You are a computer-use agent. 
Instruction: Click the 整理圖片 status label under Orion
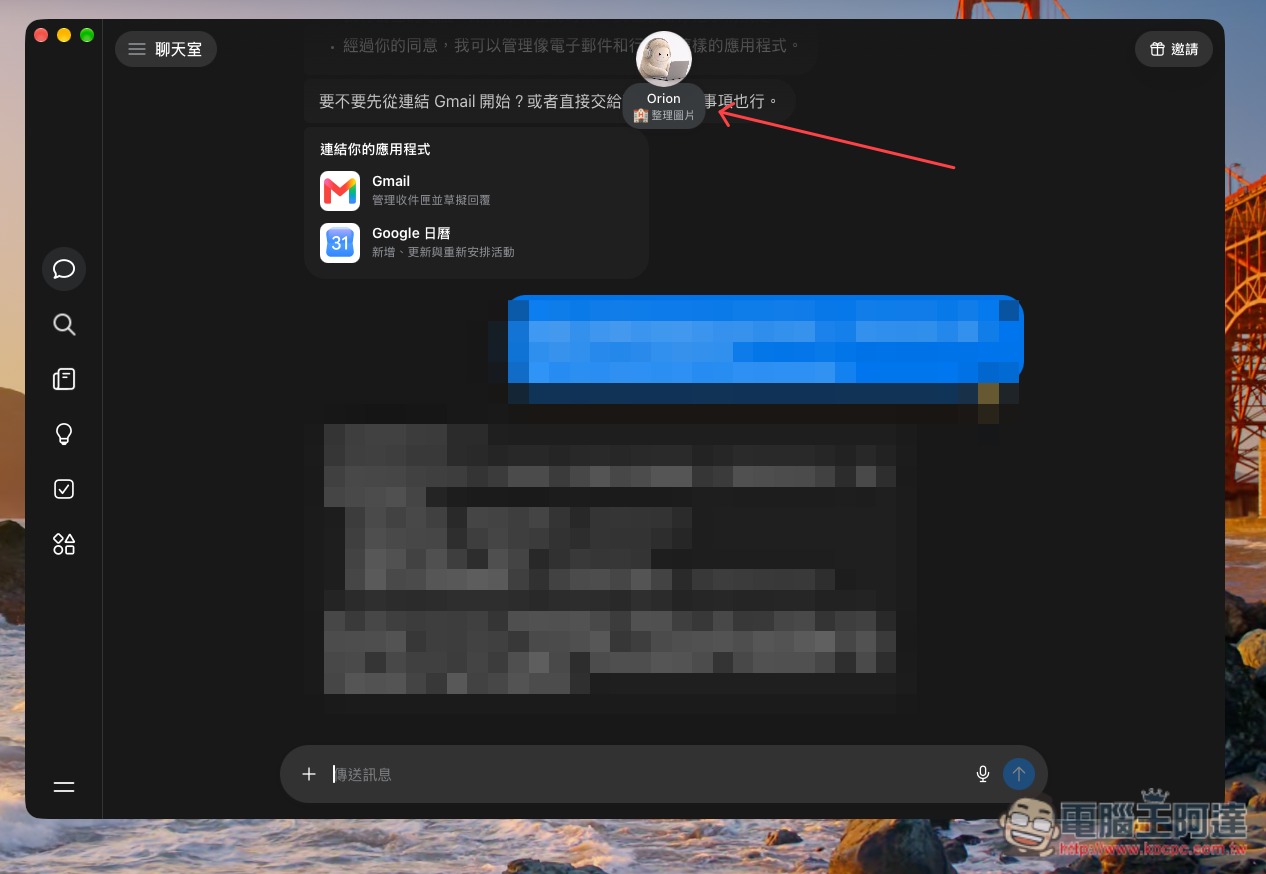point(664,116)
